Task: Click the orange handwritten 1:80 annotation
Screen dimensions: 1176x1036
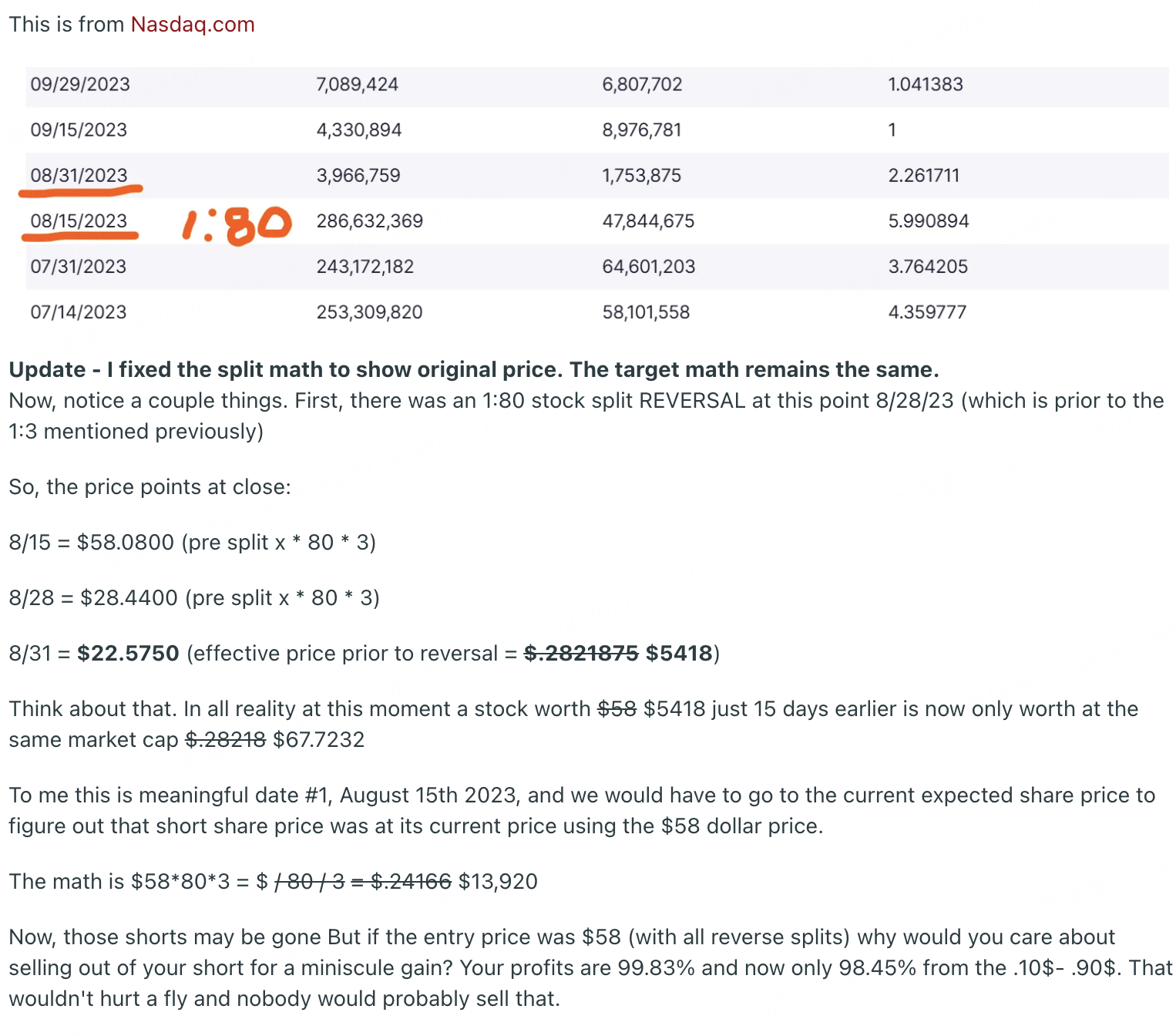Action: (237, 225)
